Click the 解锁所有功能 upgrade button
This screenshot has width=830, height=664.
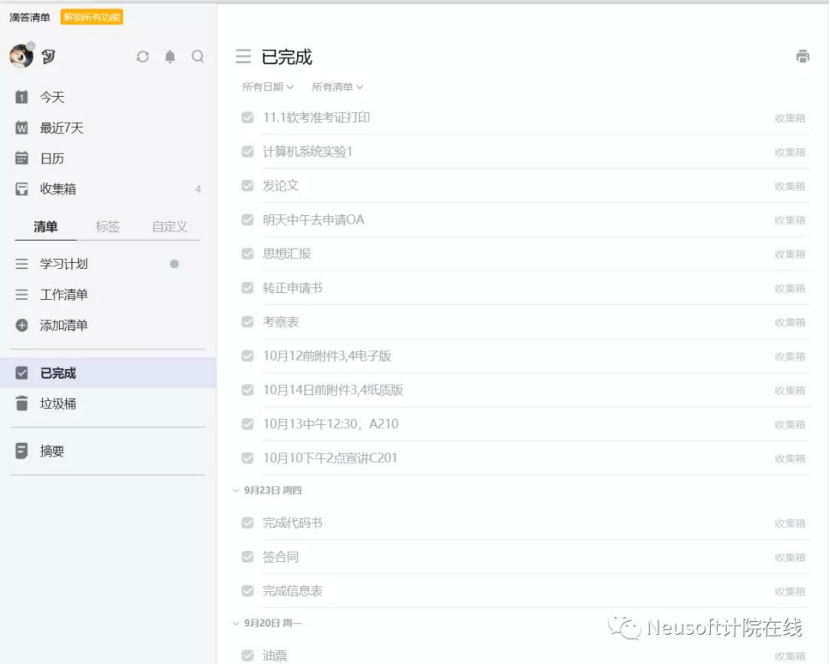pyautogui.click(x=92, y=17)
